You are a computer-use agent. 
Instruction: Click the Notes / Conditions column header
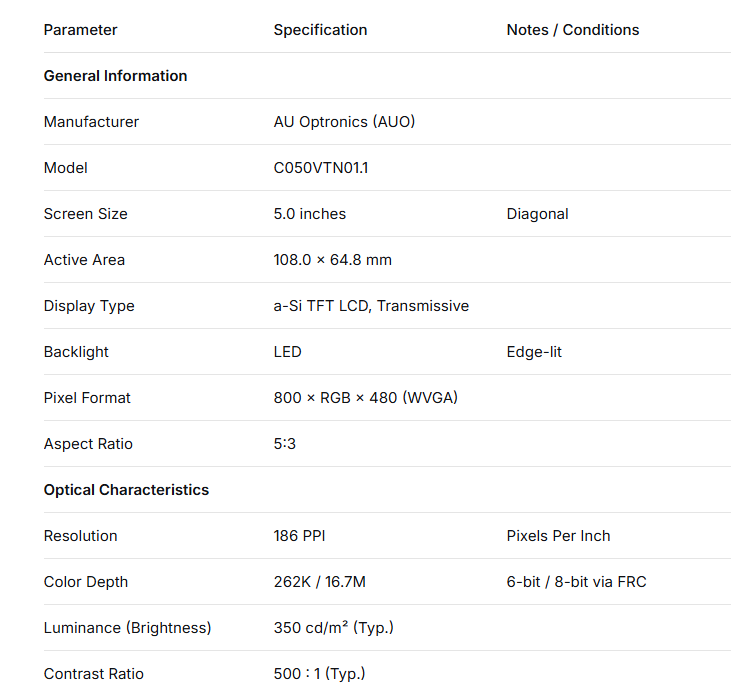(573, 30)
